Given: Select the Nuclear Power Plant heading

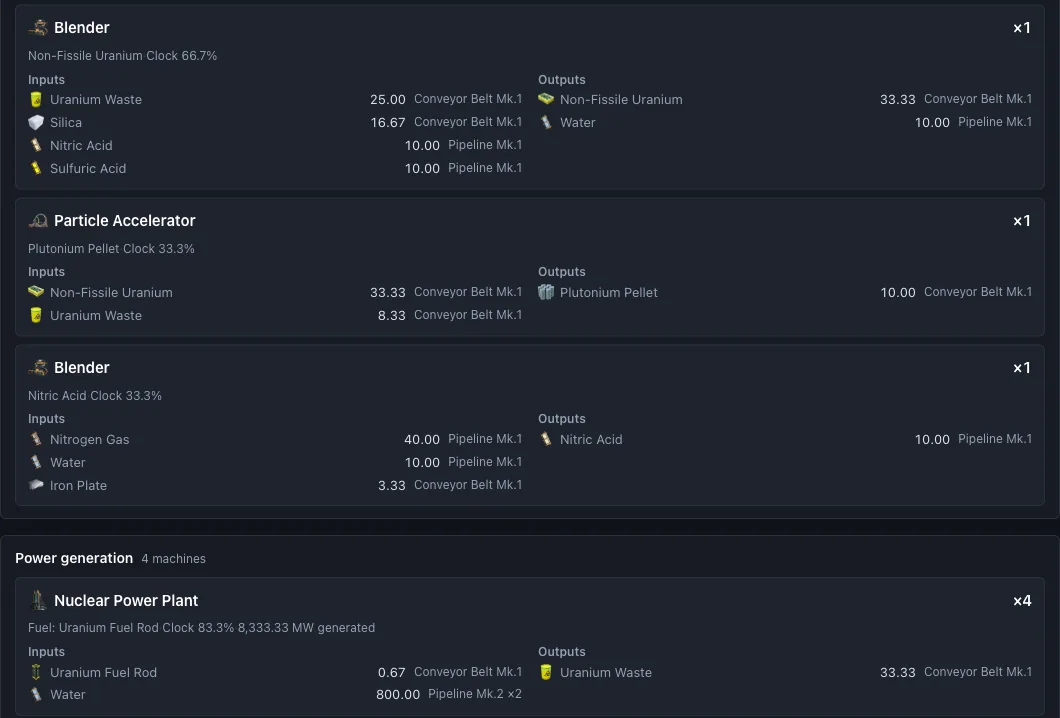Looking at the screenshot, I should pyautogui.click(x=126, y=600).
